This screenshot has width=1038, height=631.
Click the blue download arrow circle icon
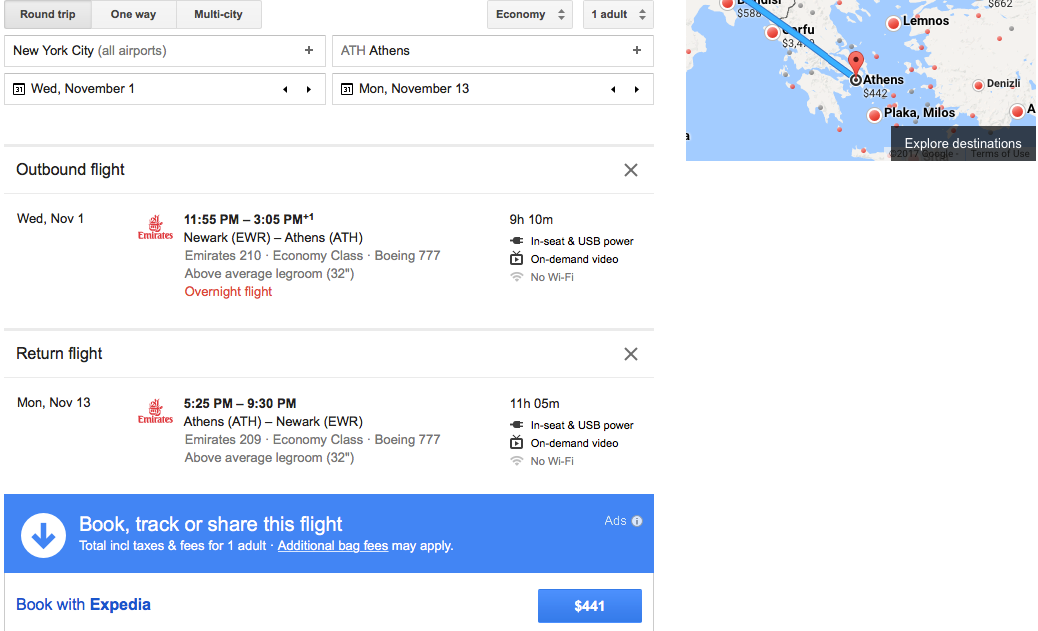(44, 535)
